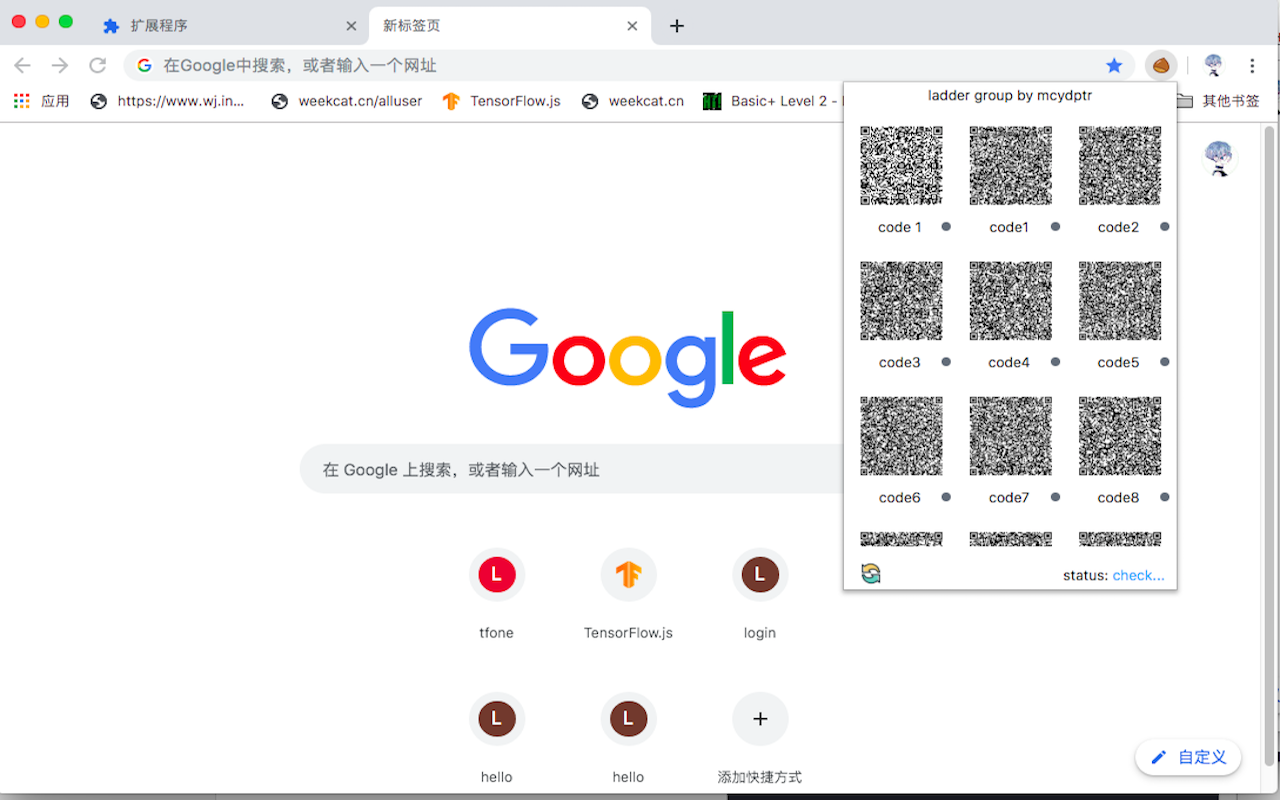
Task: Open the weekcat.cn/alluser bookmark
Action: (x=347, y=101)
